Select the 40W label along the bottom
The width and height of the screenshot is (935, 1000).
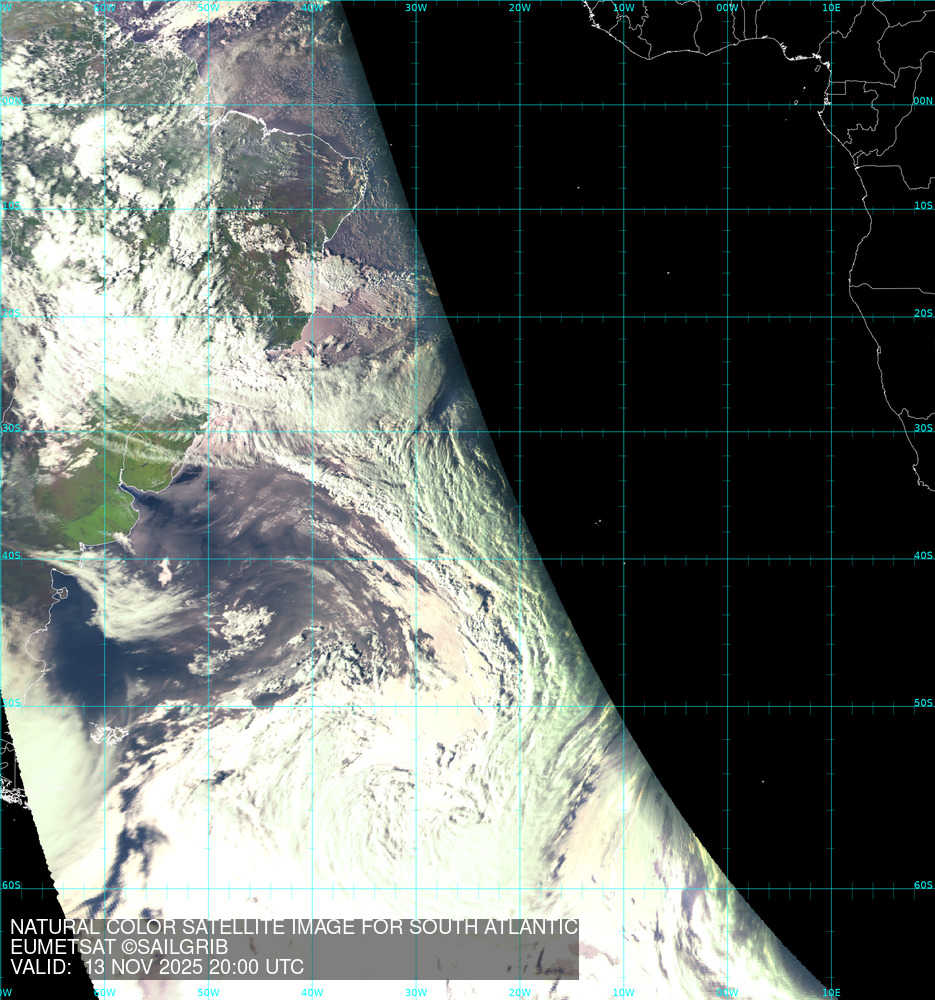click(312, 993)
